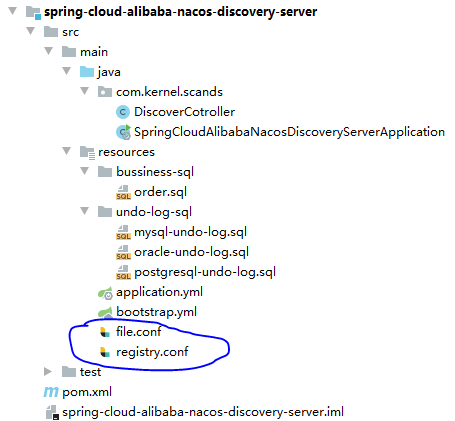This screenshot has width=455, height=421.
Task: Select the bussiness-sql folder label
Action: tap(155, 173)
